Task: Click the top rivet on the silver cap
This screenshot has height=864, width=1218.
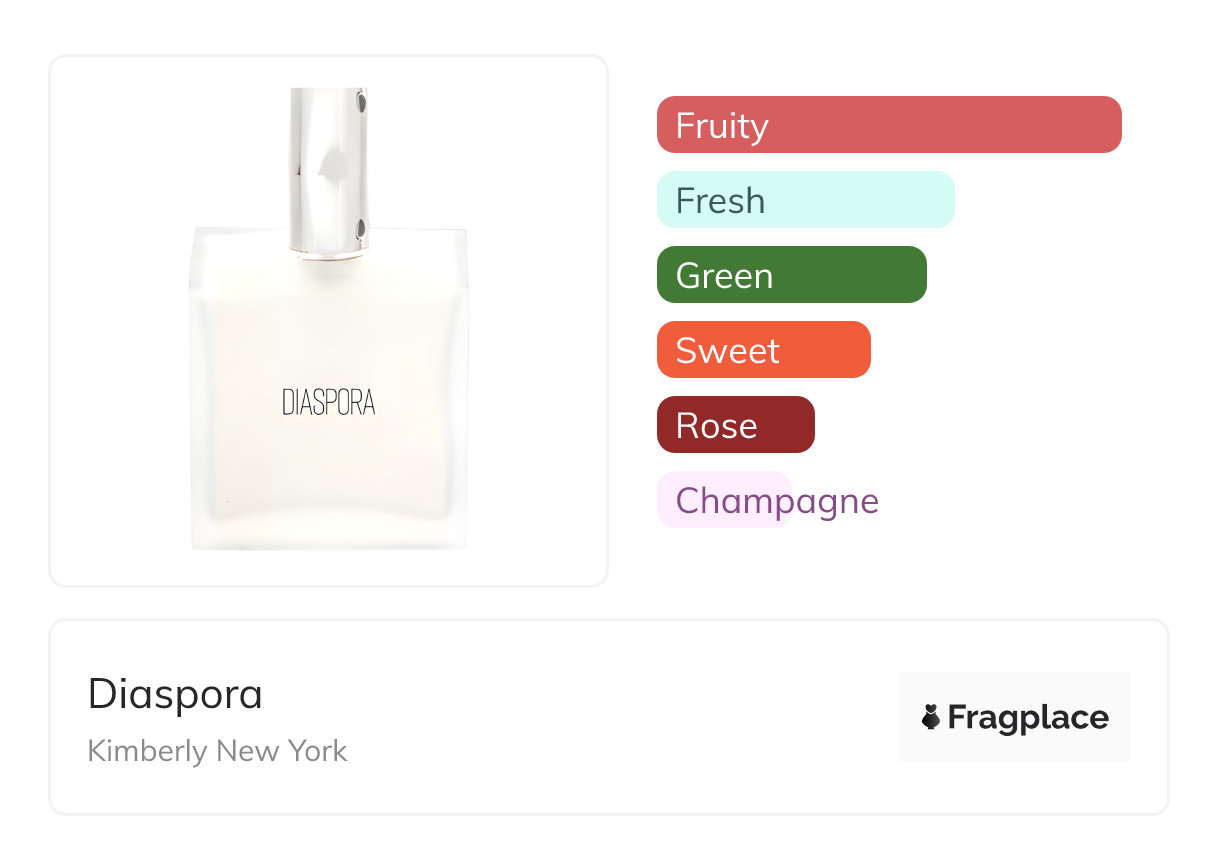Action: [361, 101]
